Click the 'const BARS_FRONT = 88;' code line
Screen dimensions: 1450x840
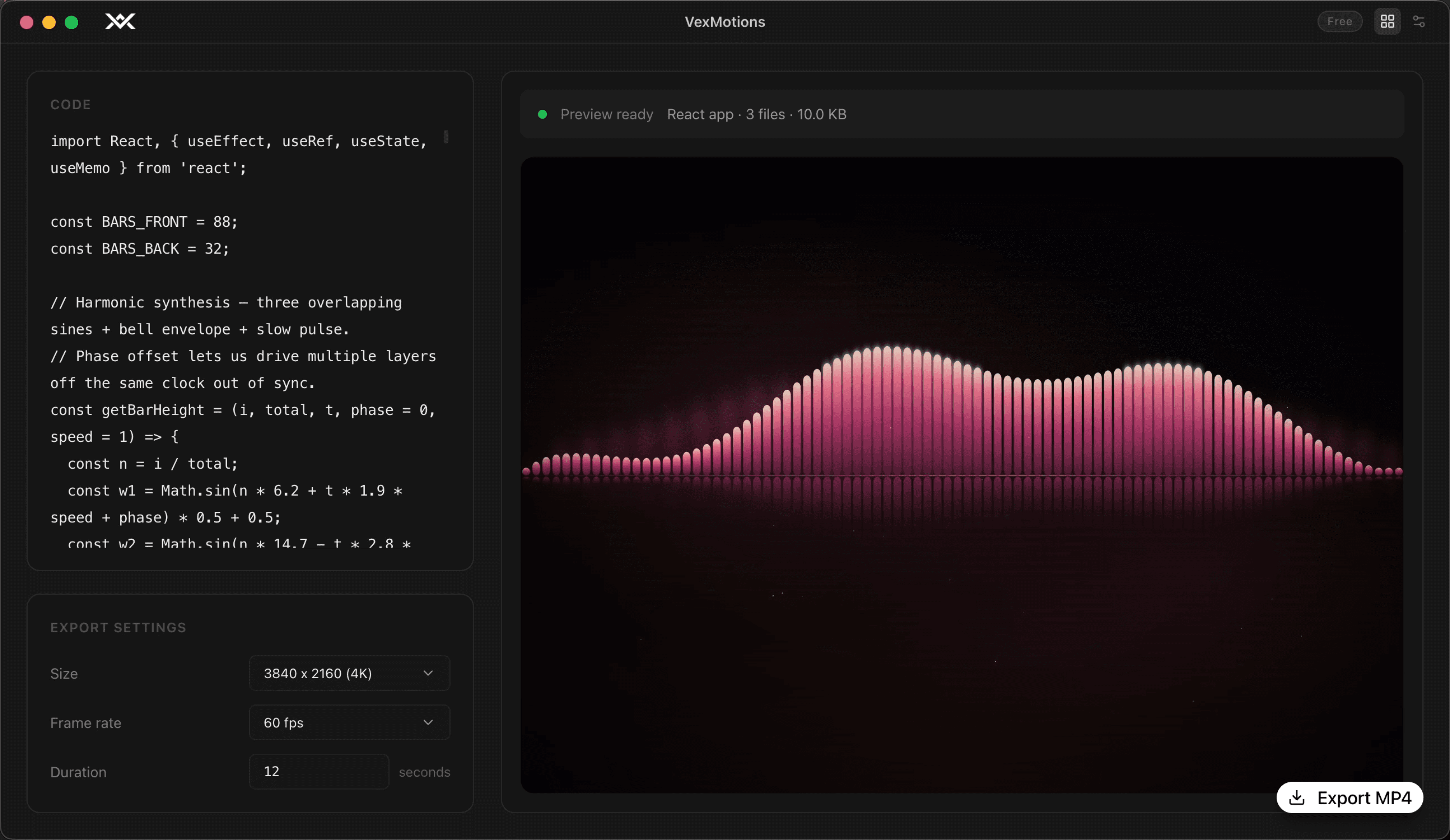coord(144,222)
